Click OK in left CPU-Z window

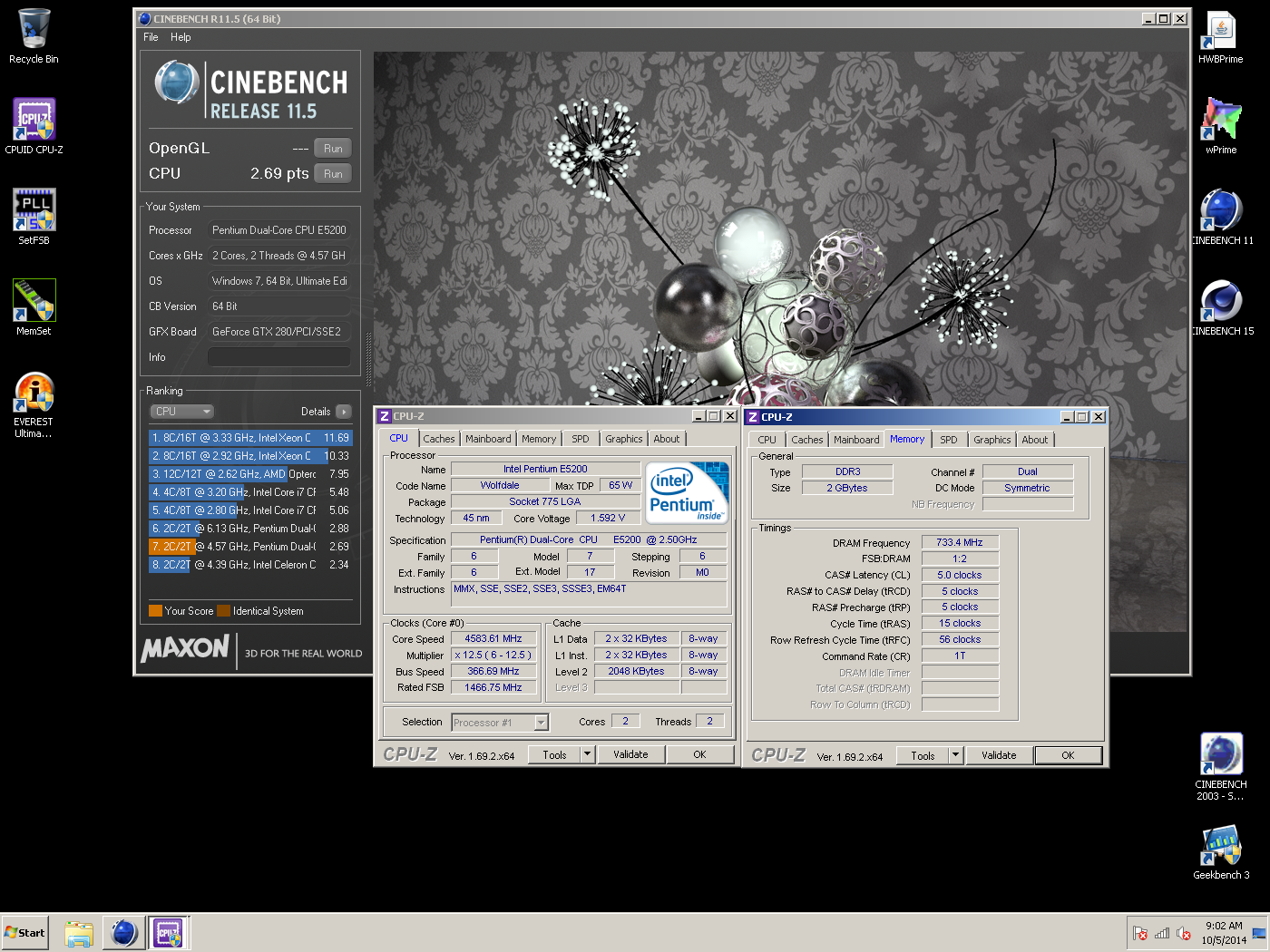(x=699, y=754)
